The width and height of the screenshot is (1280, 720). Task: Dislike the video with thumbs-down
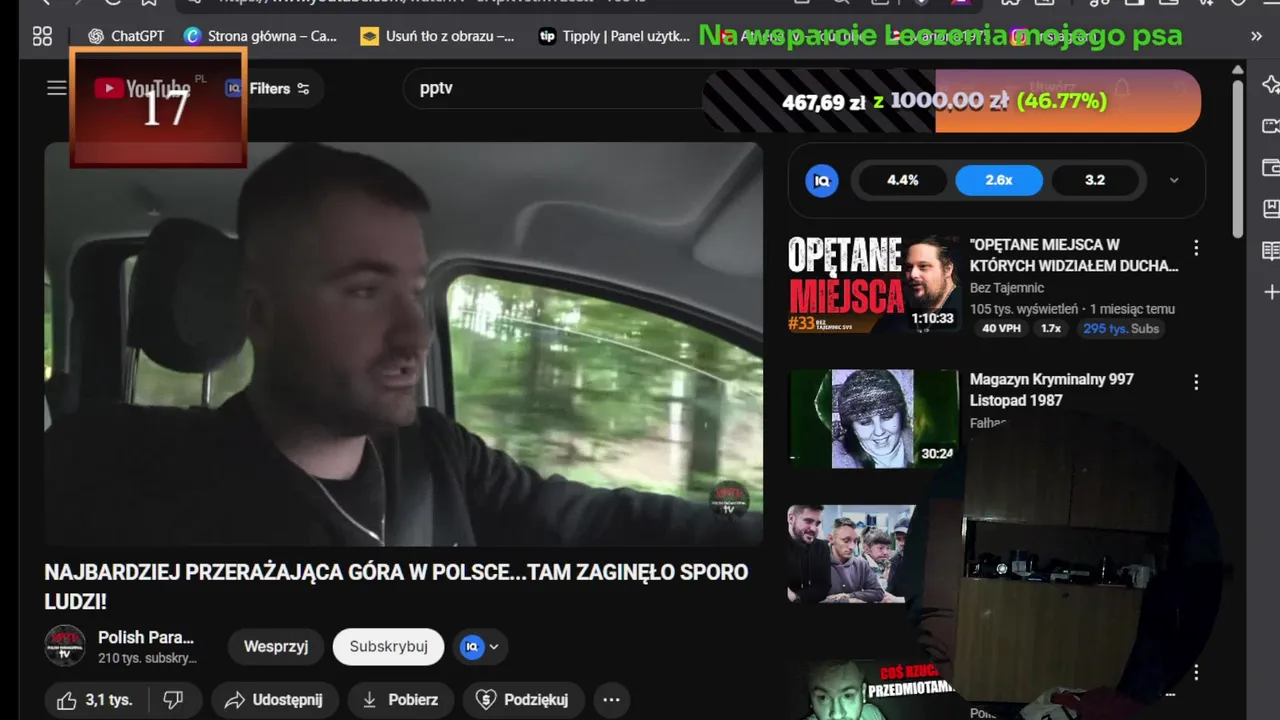[174, 700]
